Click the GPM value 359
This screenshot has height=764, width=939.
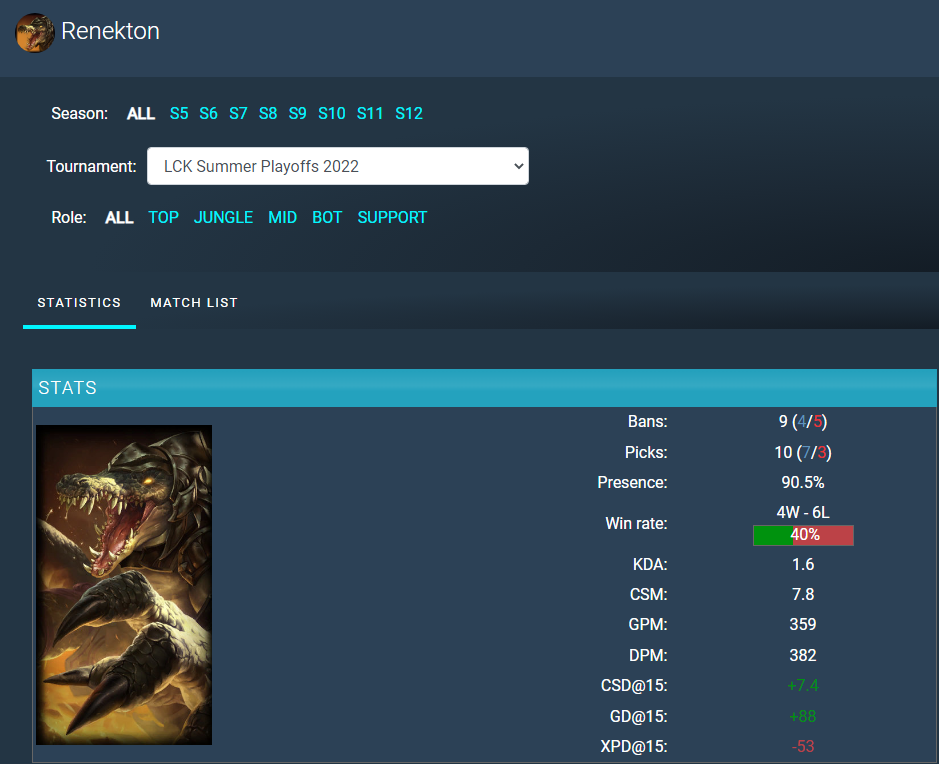pyautogui.click(x=803, y=624)
